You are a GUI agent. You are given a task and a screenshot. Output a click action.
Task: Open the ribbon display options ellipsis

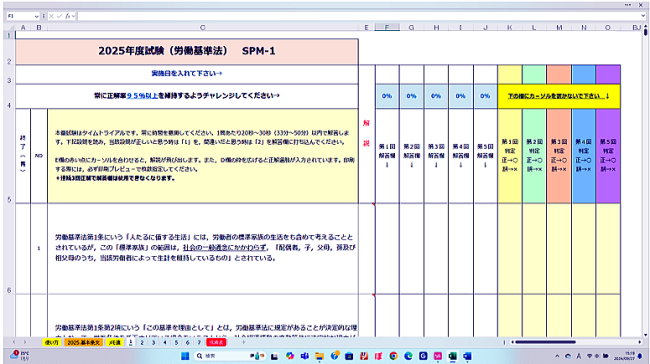click(x=628, y=5)
